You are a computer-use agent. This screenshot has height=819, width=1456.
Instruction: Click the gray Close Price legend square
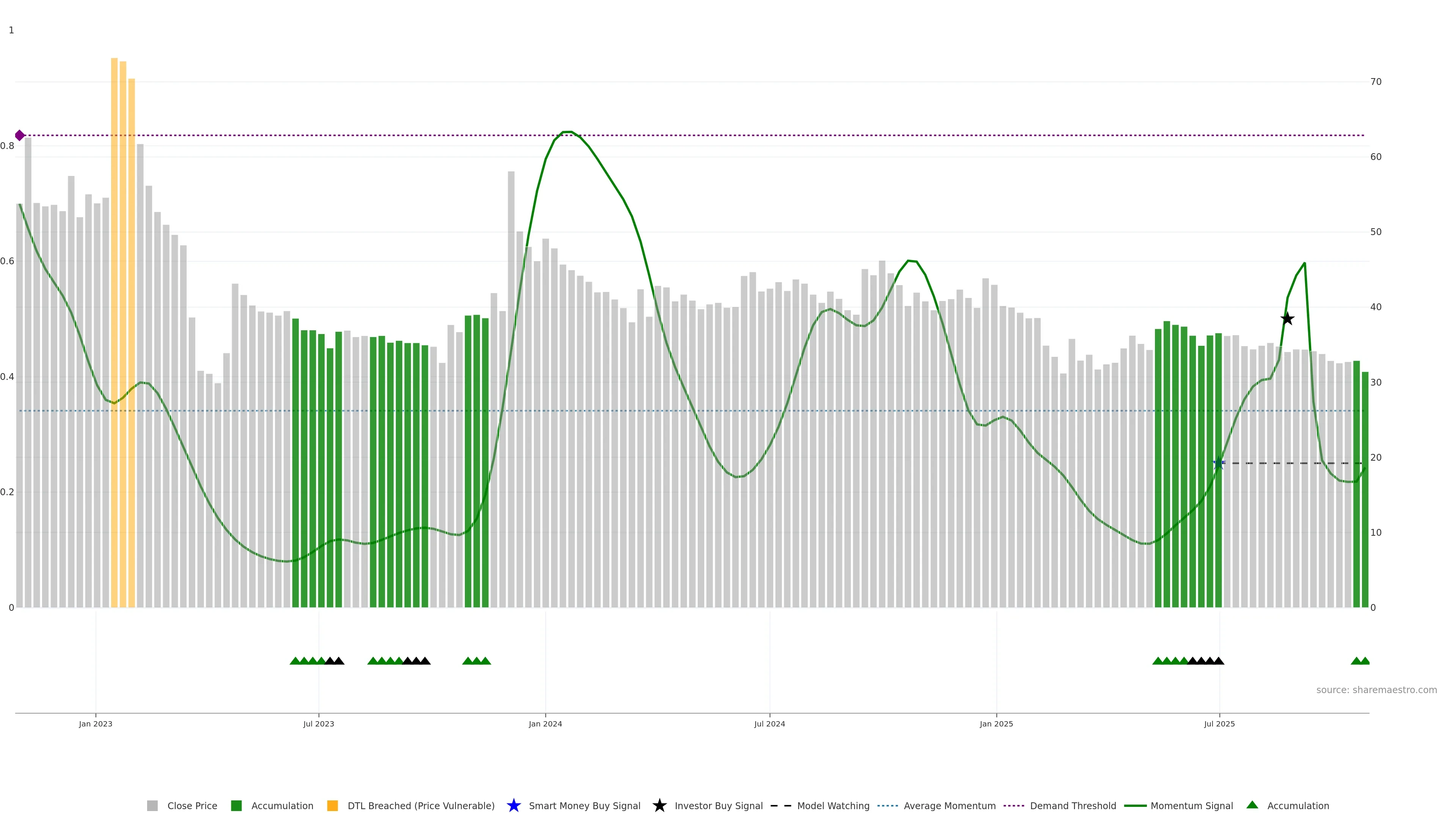coord(152,805)
